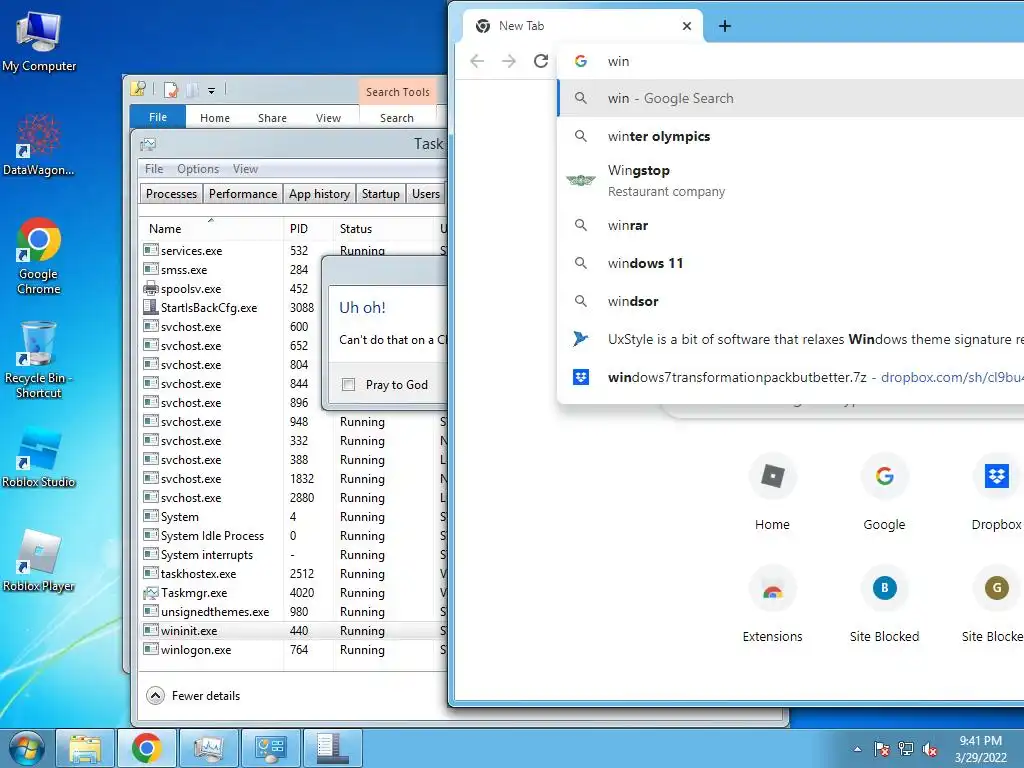Open Recycle Bin shortcut on desktop
This screenshot has height=768, width=1024.
[x=39, y=359]
